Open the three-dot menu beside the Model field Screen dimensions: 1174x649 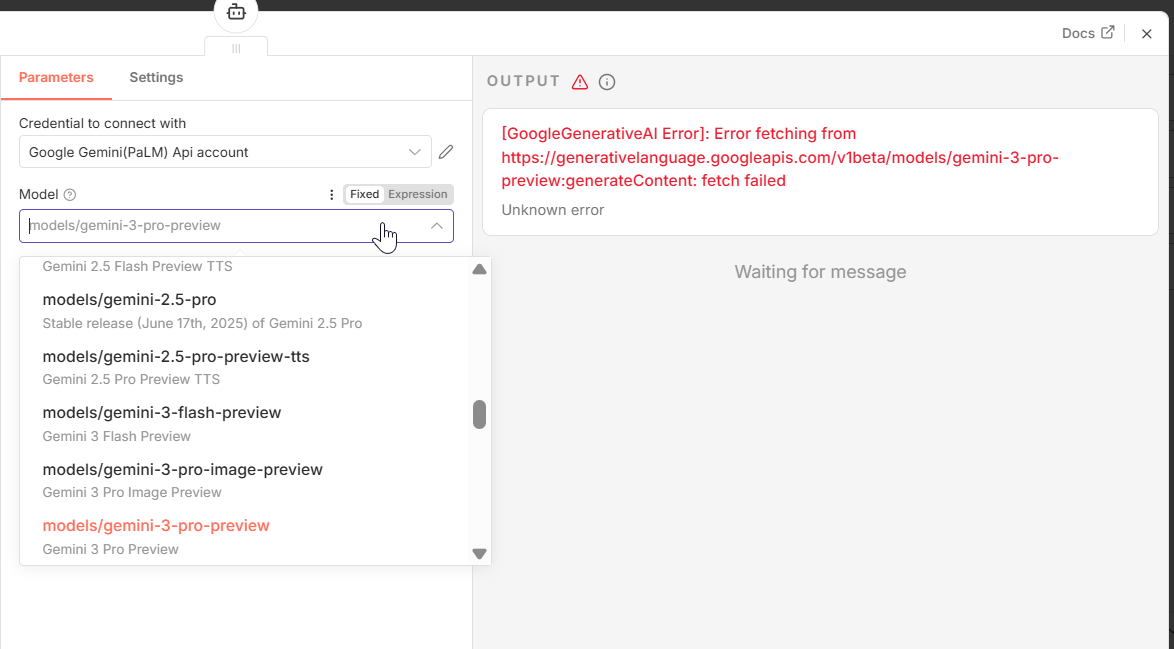click(x=331, y=195)
